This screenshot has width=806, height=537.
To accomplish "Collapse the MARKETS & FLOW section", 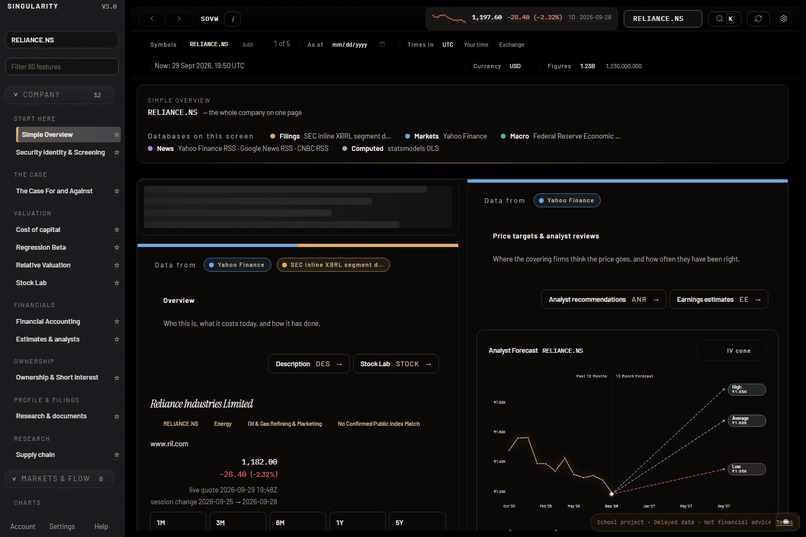I will [x=60, y=479].
